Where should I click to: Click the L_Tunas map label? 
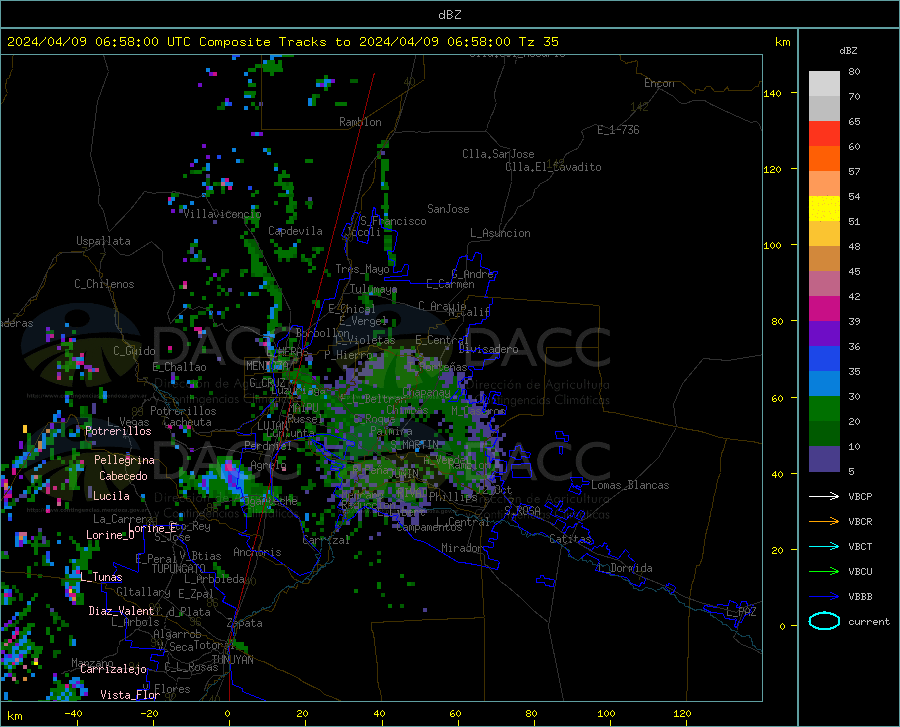coord(101,577)
